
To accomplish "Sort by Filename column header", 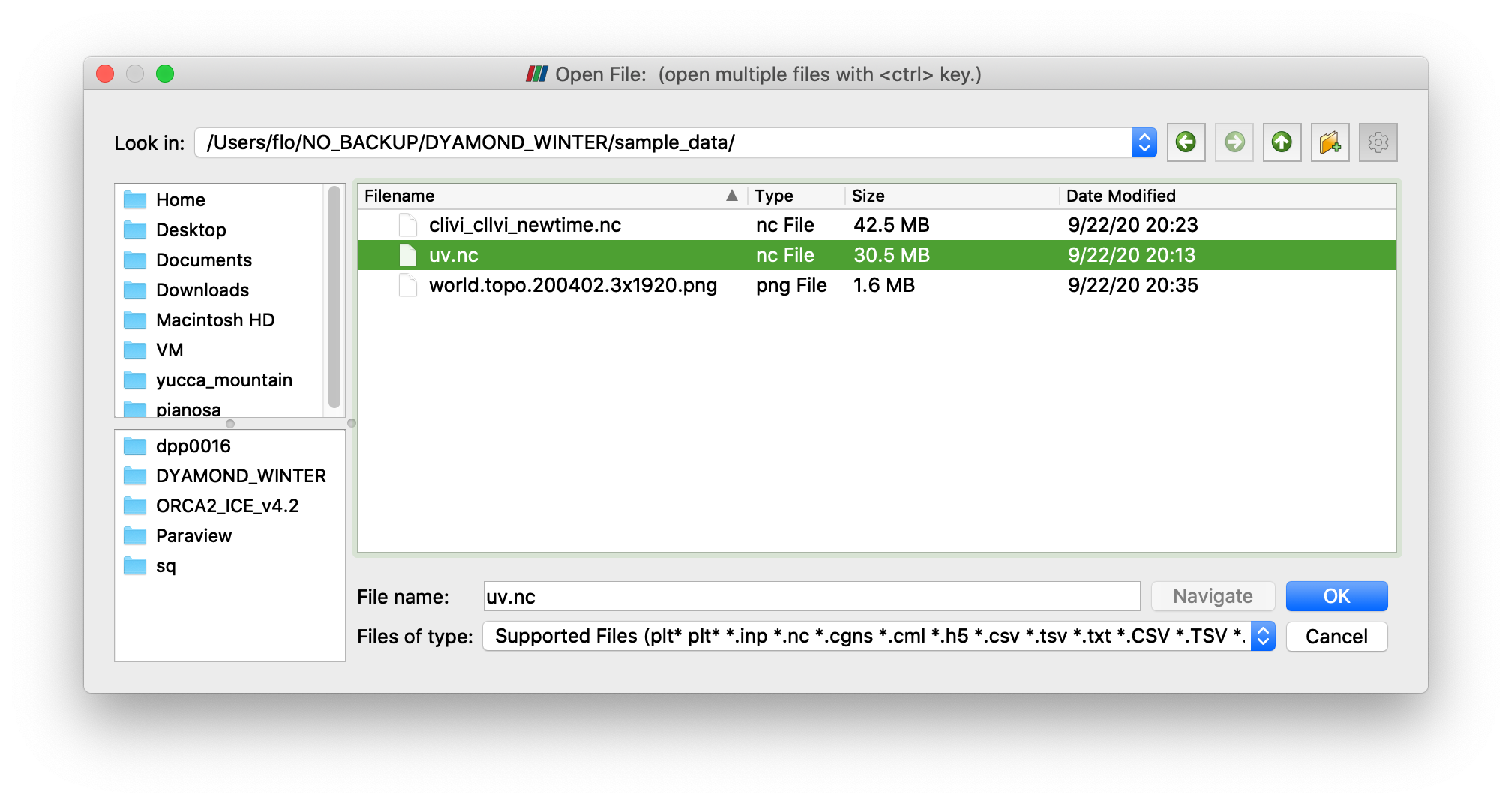I will pos(553,196).
